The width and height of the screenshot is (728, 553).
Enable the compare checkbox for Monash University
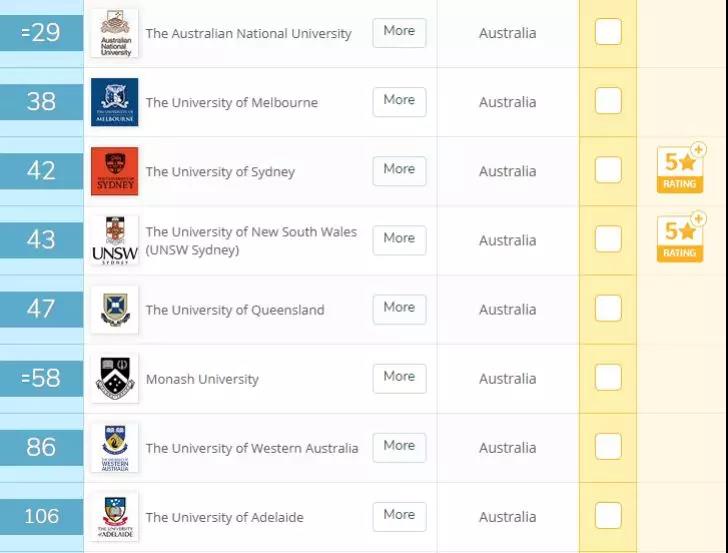(608, 377)
